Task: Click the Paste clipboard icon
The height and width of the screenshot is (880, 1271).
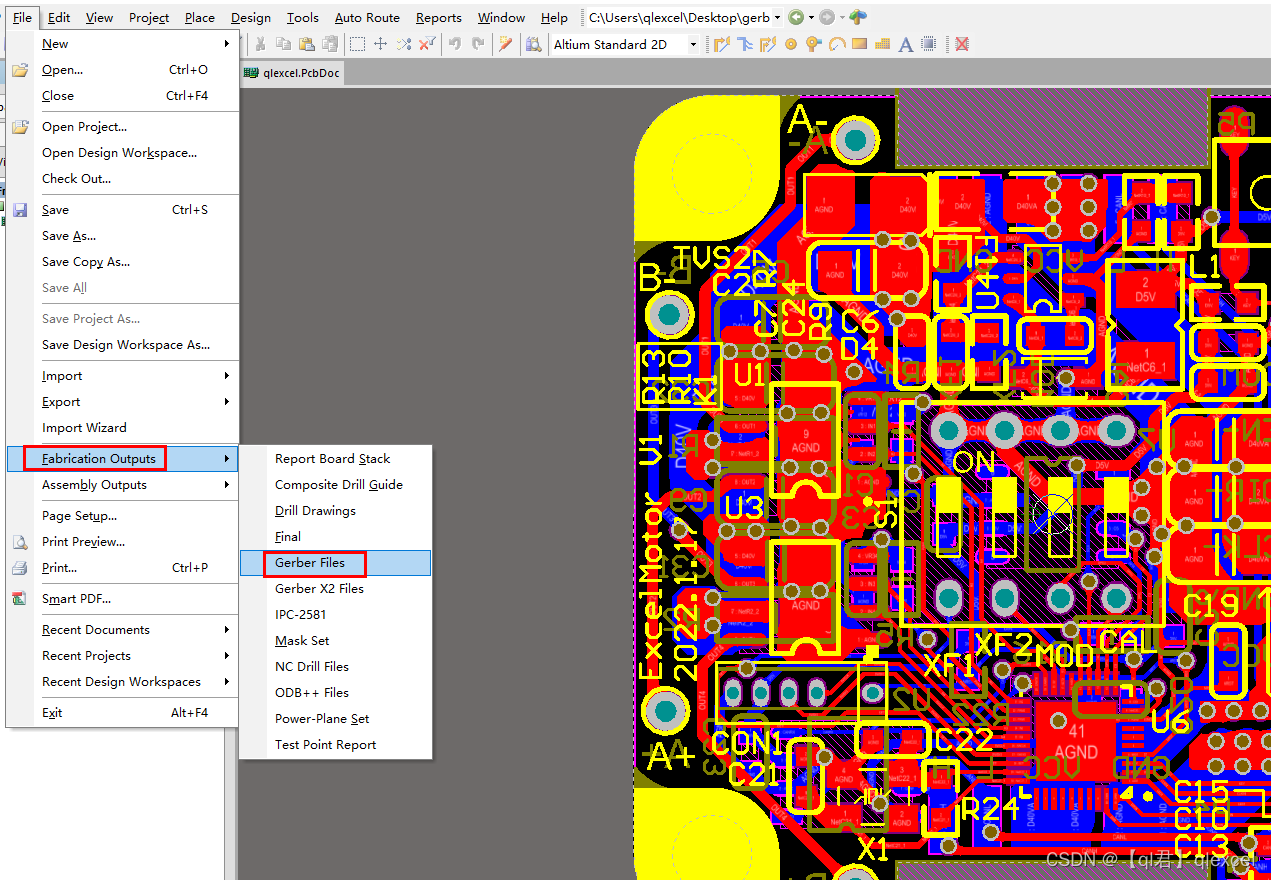Action: pos(306,44)
